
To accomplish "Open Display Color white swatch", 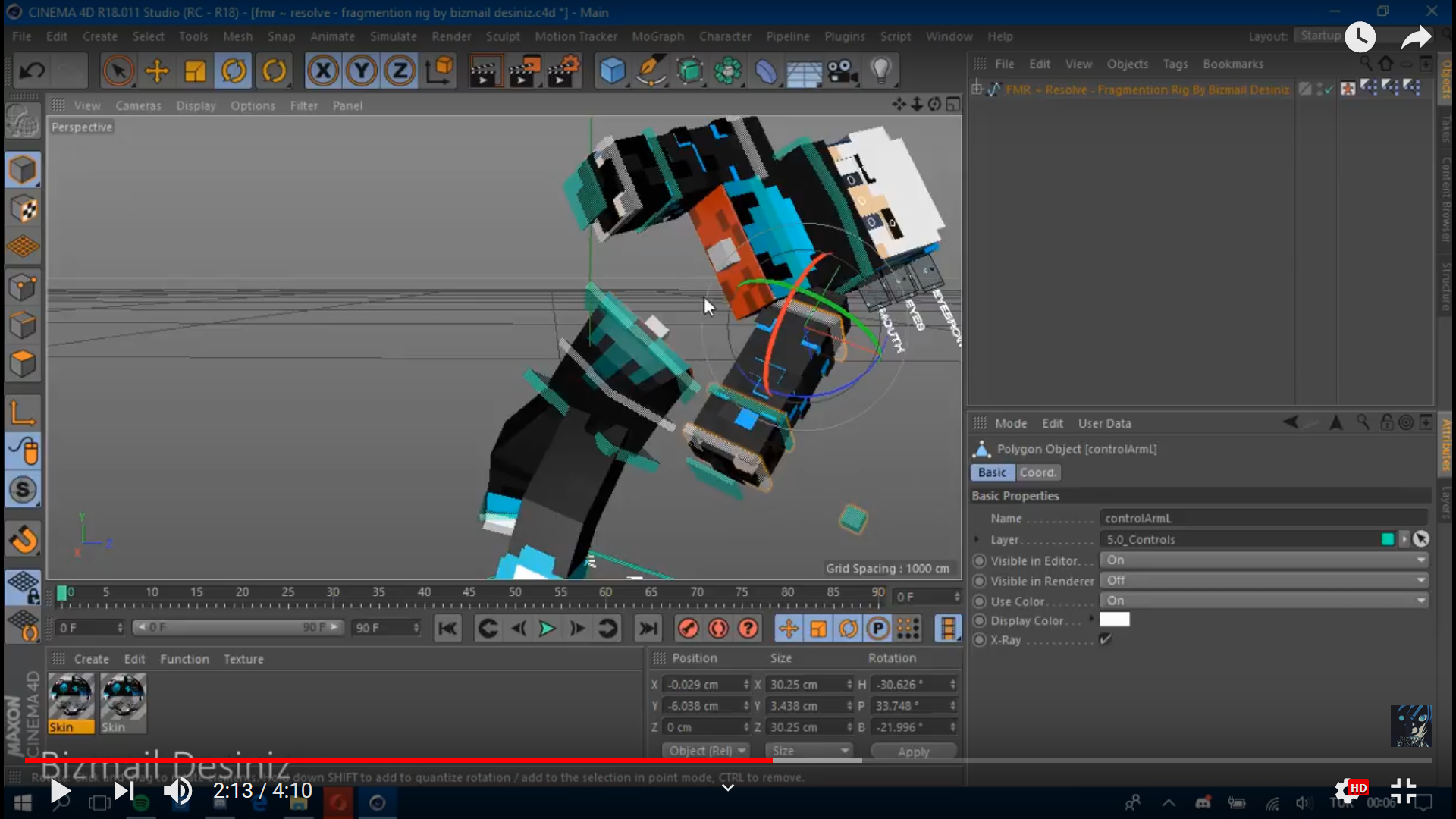I will 1114,620.
